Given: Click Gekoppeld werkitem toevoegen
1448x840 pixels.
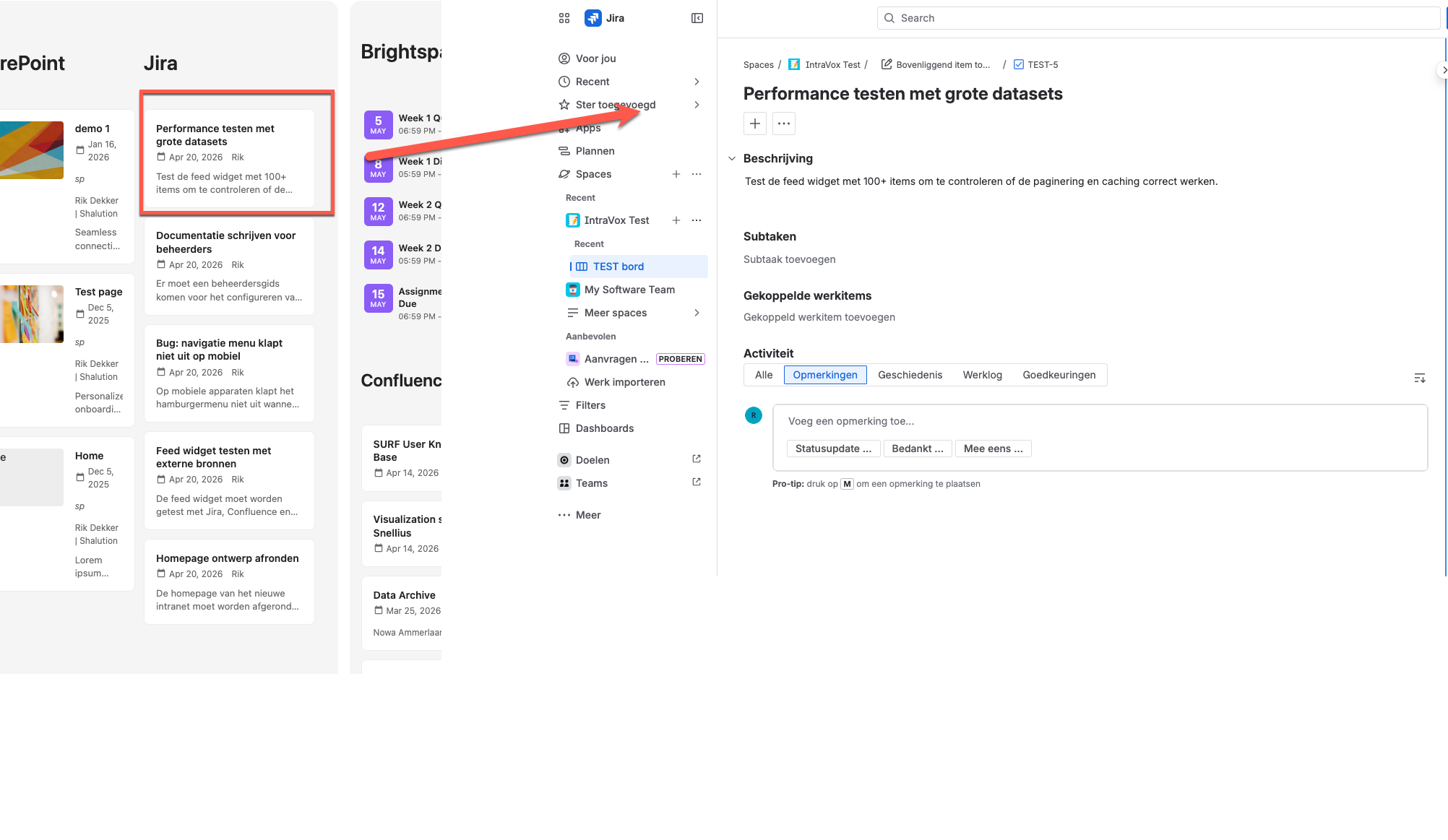Looking at the screenshot, I should coord(819,317).
